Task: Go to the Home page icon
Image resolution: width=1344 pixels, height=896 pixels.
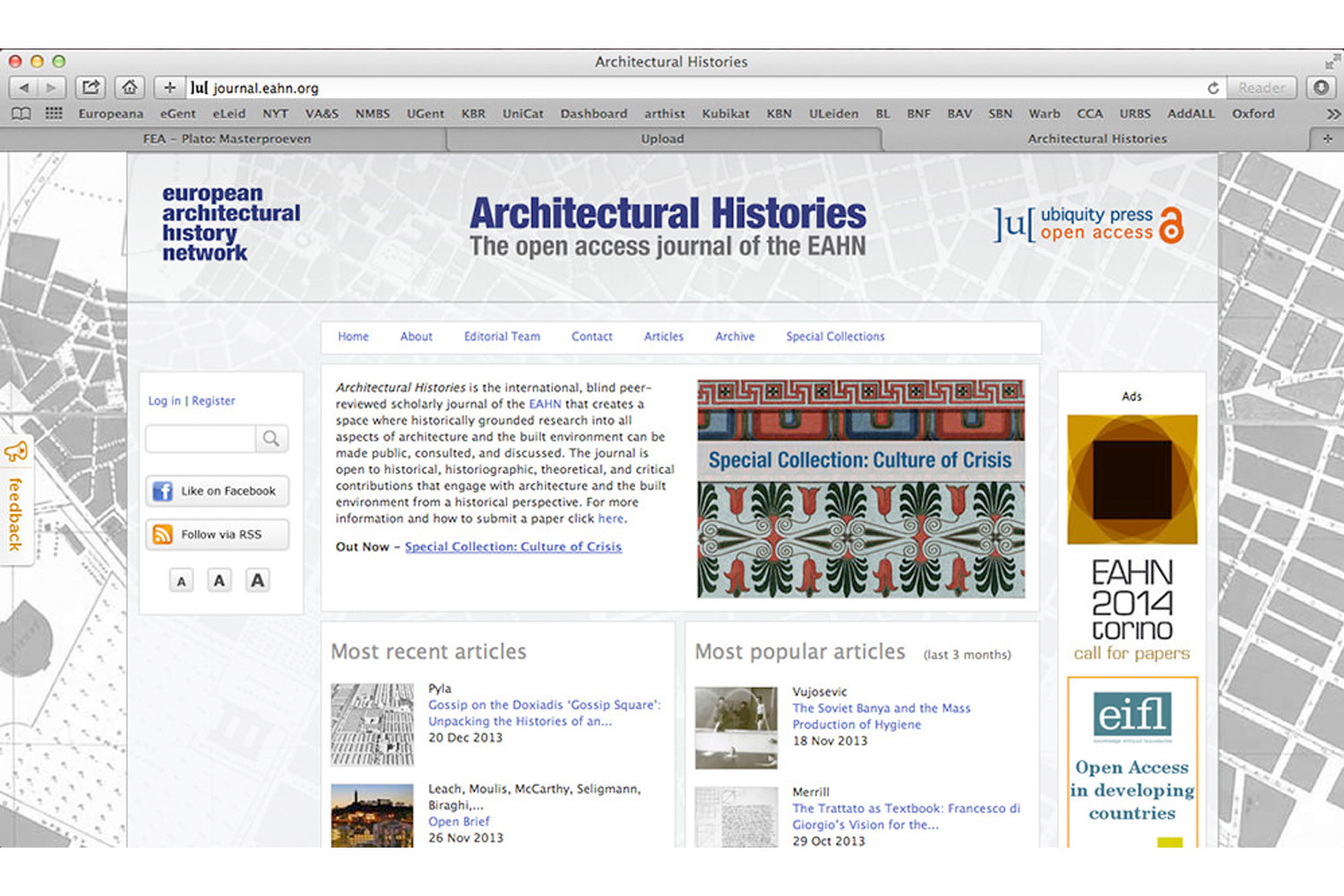Action: (130, 88)
